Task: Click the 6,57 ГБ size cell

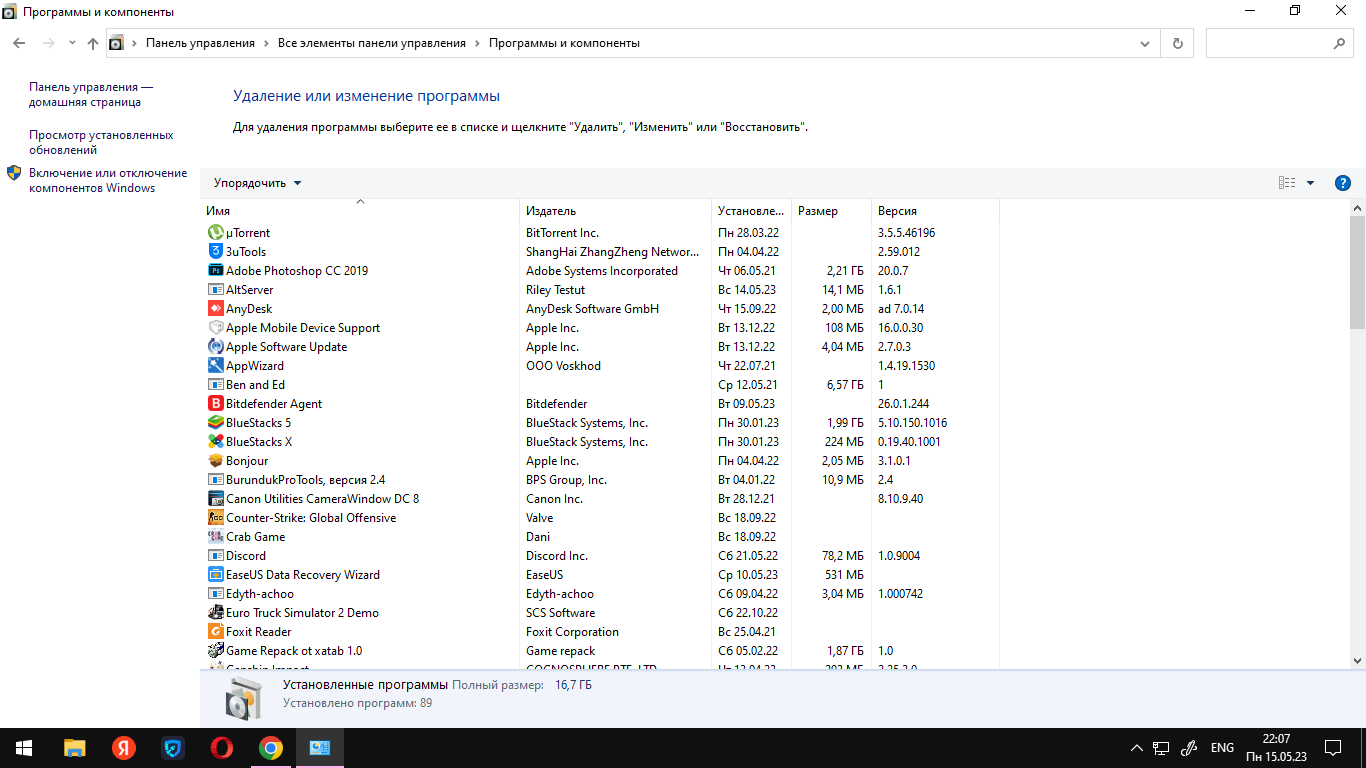Action: click(x=844, y=385)
